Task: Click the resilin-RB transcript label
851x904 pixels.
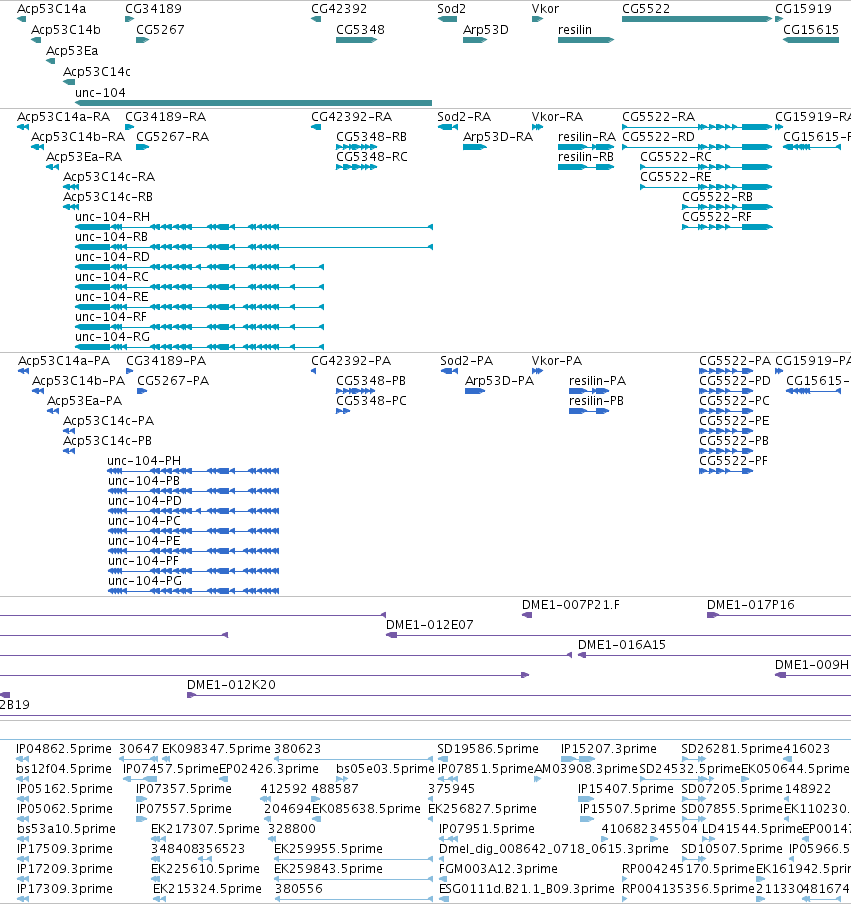Action: [x=586, y=157]
